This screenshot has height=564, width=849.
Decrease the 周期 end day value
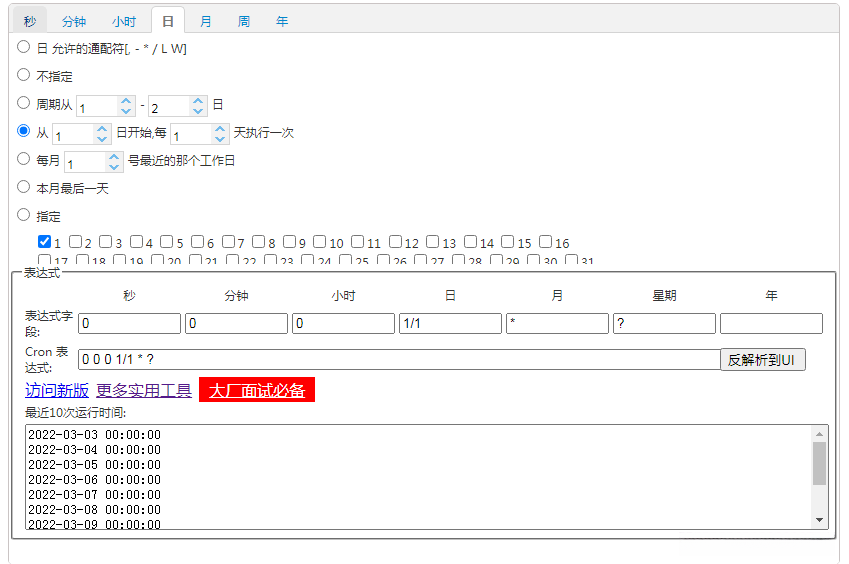pos(198,110)
